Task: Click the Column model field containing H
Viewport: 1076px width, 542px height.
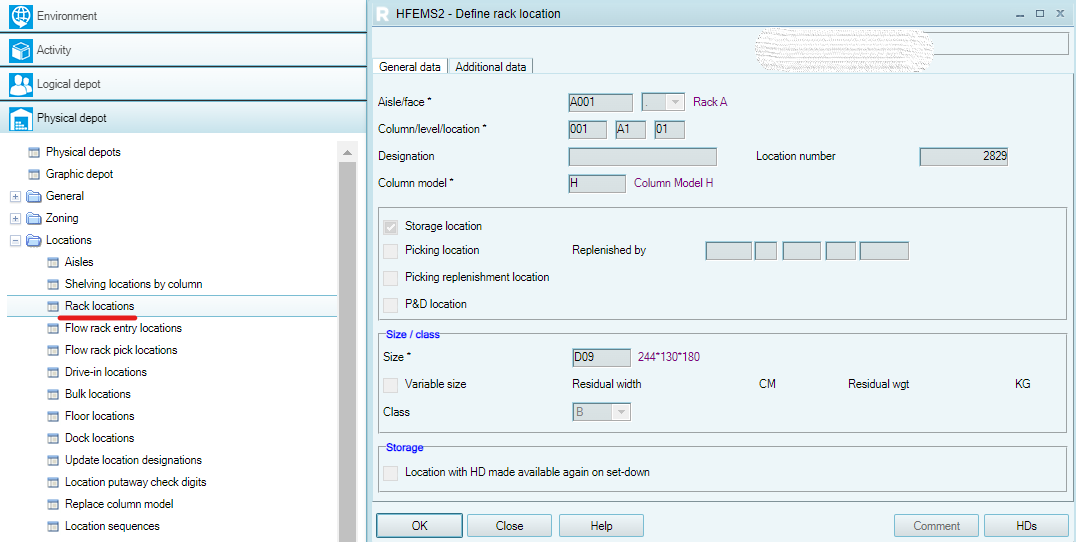Action: pyautogui.click(x=597, y=183)
